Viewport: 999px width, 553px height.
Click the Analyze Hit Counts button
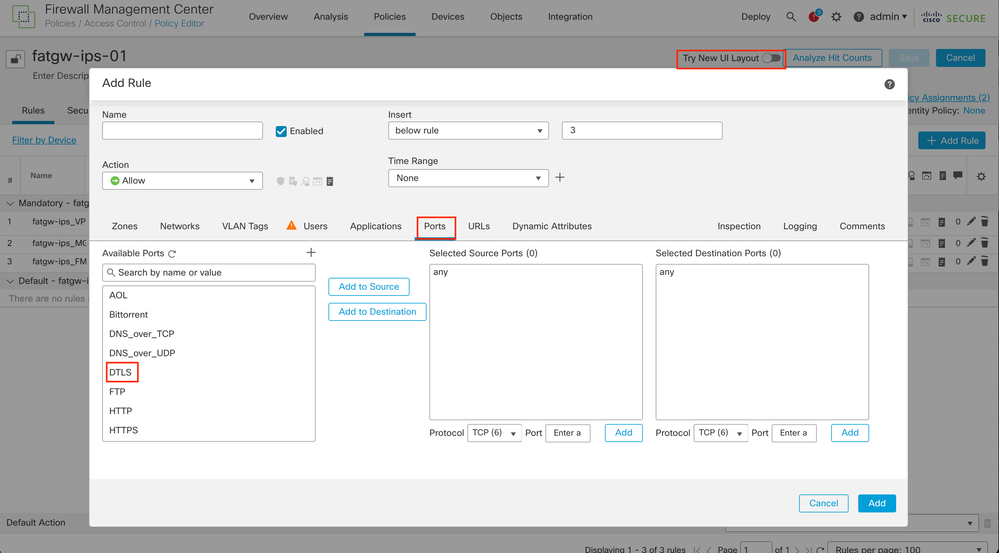click(832, 58)
